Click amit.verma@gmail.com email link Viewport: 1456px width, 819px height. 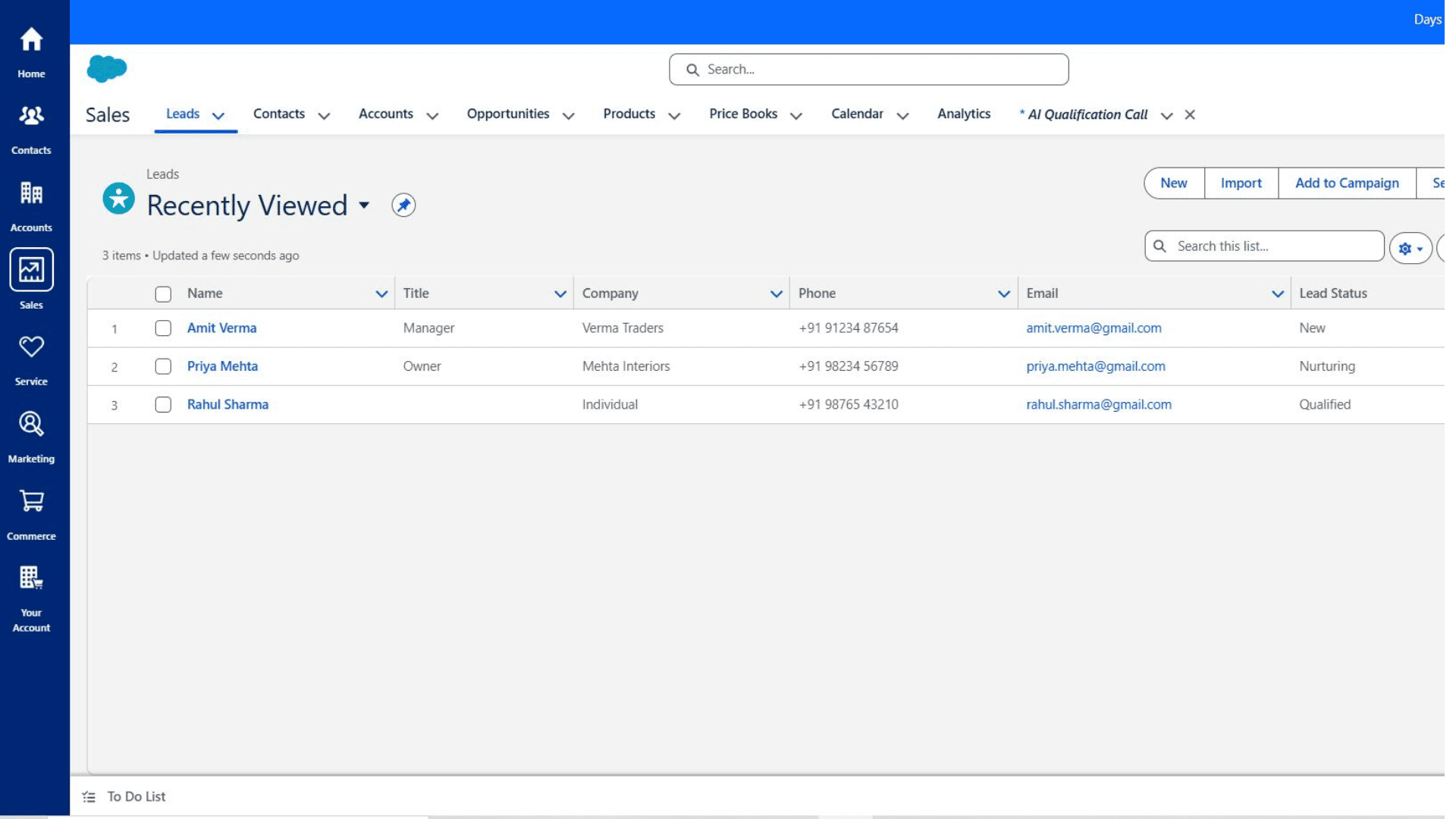pos(1094,328)
